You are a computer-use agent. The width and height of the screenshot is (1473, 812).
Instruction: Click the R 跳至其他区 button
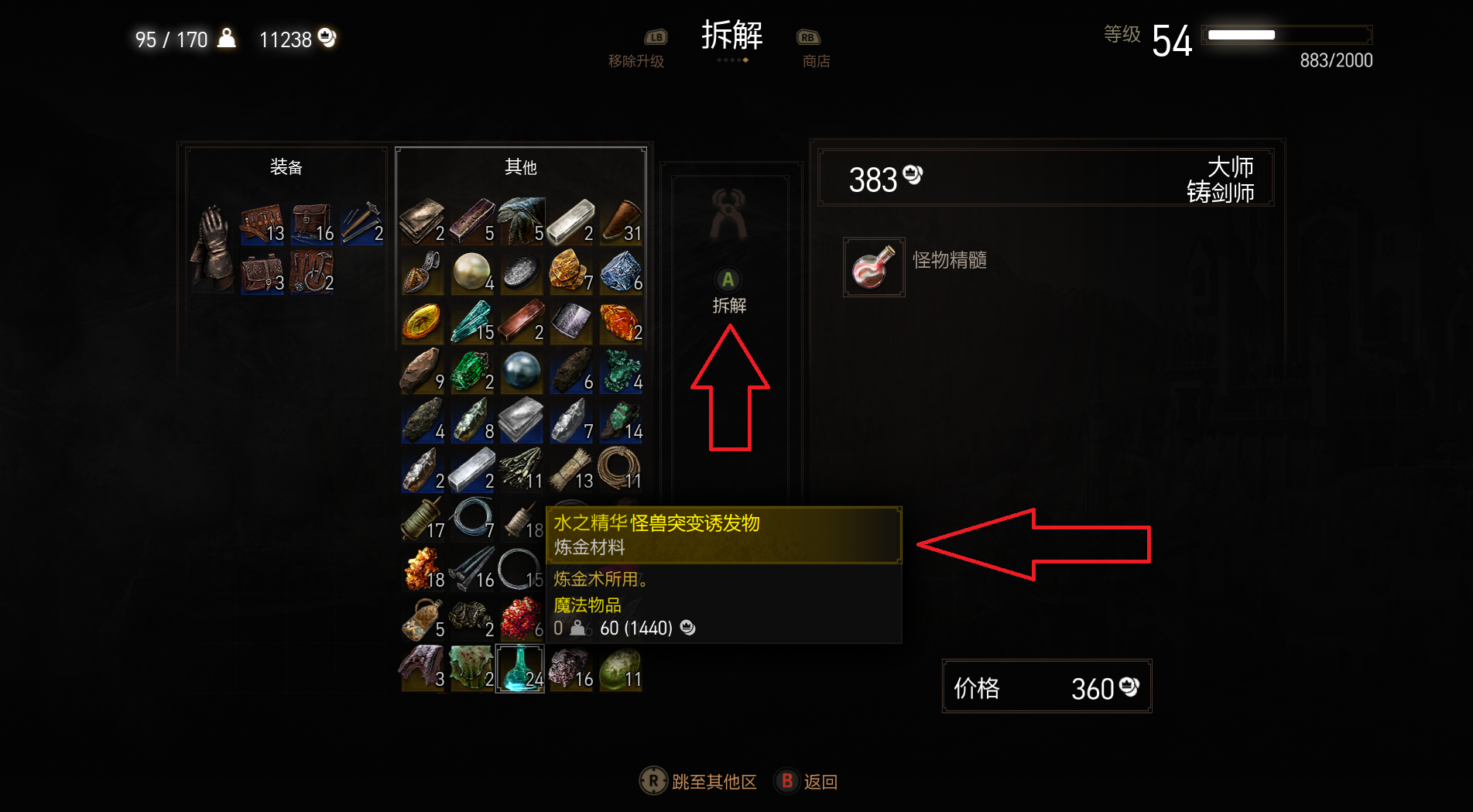click(x=698, y=781)
